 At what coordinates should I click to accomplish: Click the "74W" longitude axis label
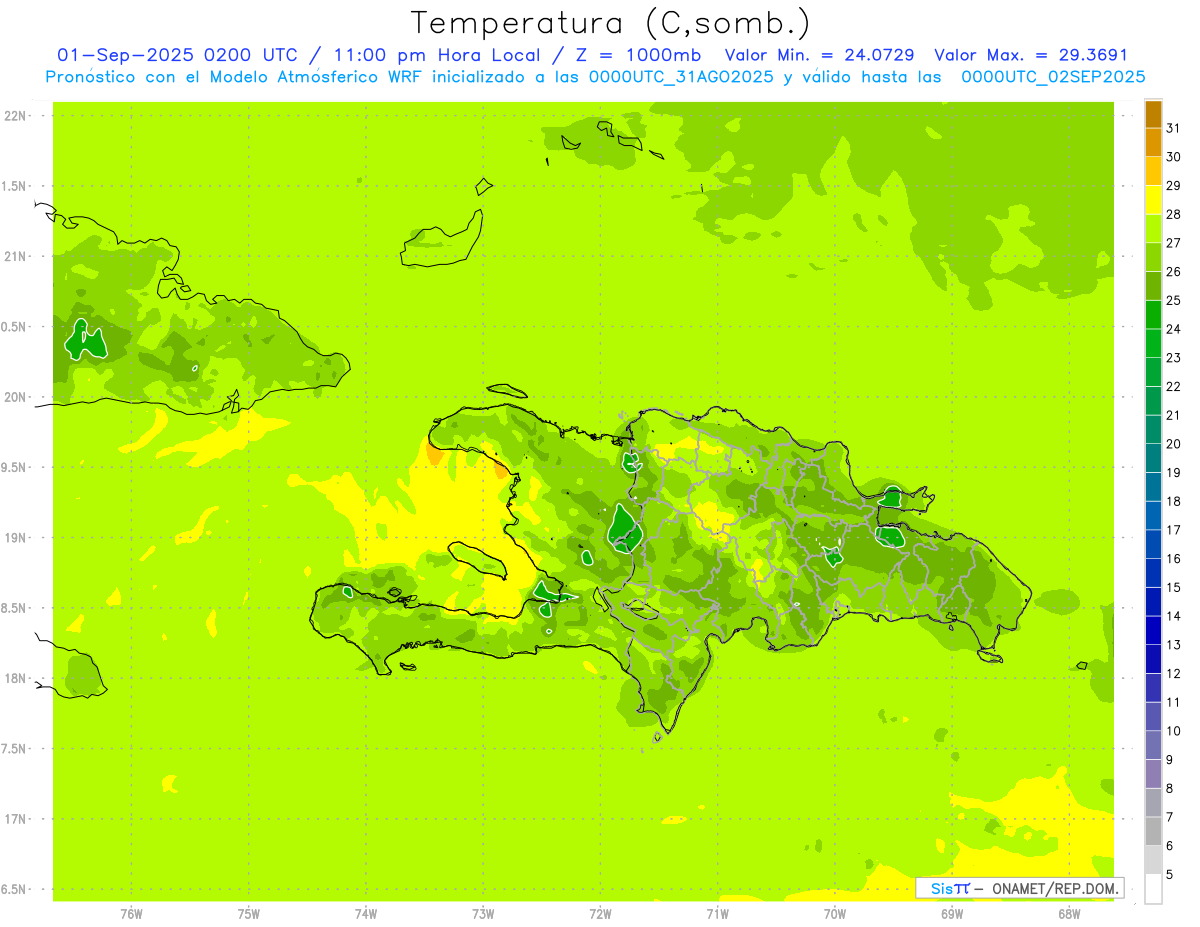[366, 914]
